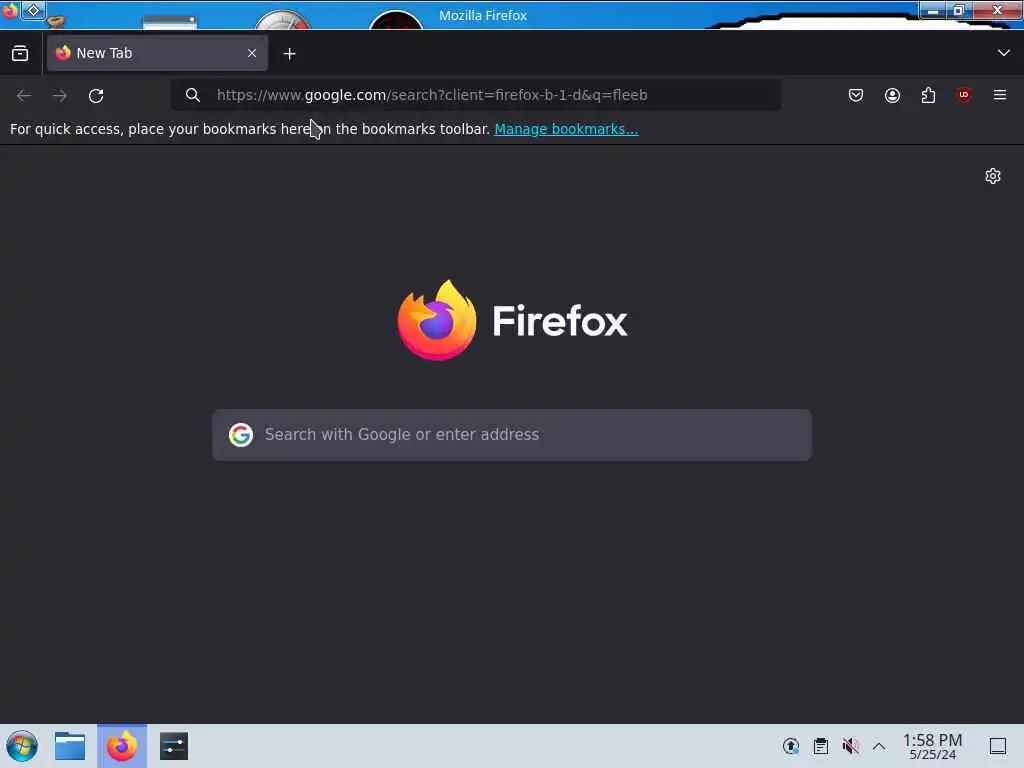Image resolution: width=1024 pixels, height=768 pixels.
Task: Save page to Pocket
Action: tap(856, 95)
